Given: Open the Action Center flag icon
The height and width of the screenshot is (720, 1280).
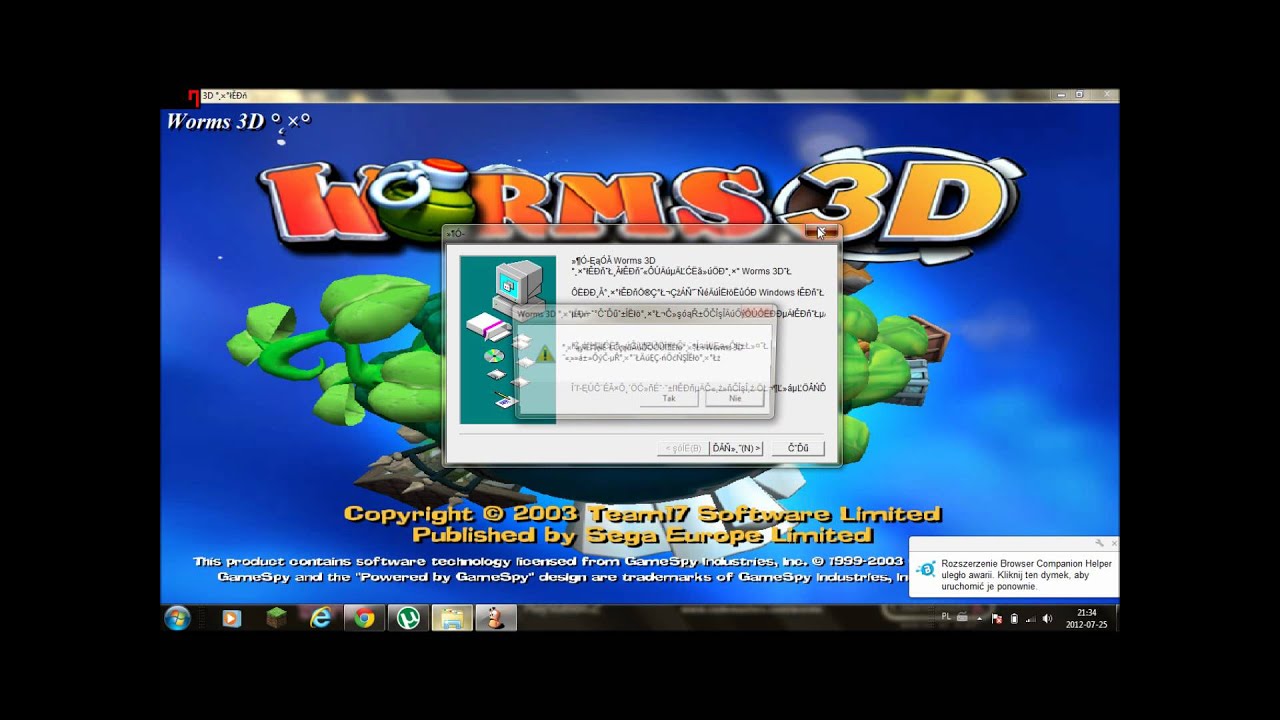Looking at the screenshot, I should (996, 619).
